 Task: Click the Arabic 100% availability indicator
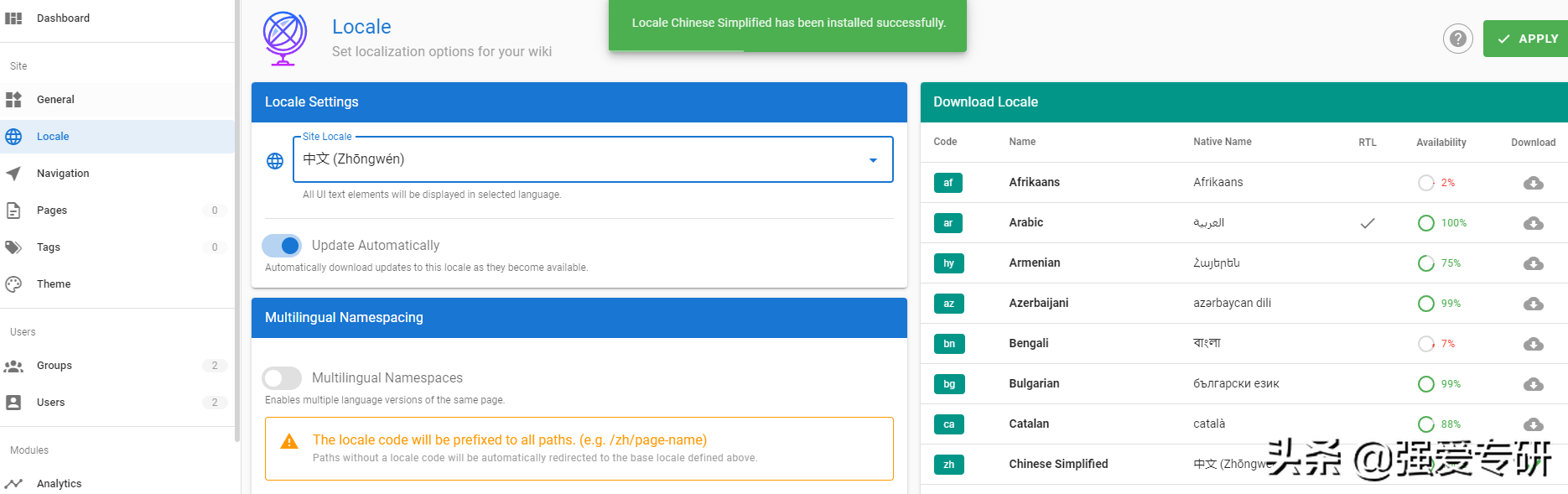(1441, 223)
